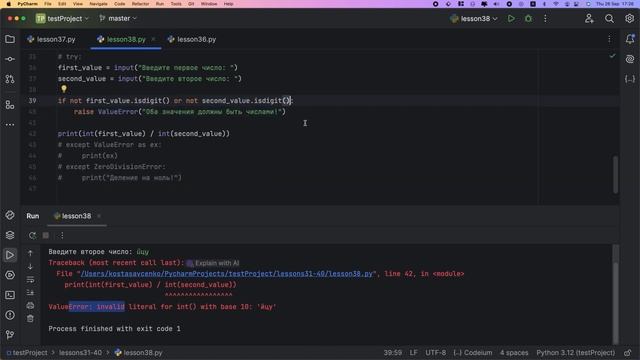Open the Commit tool window icon
This screenshot has height=360, width=640.
10,59
